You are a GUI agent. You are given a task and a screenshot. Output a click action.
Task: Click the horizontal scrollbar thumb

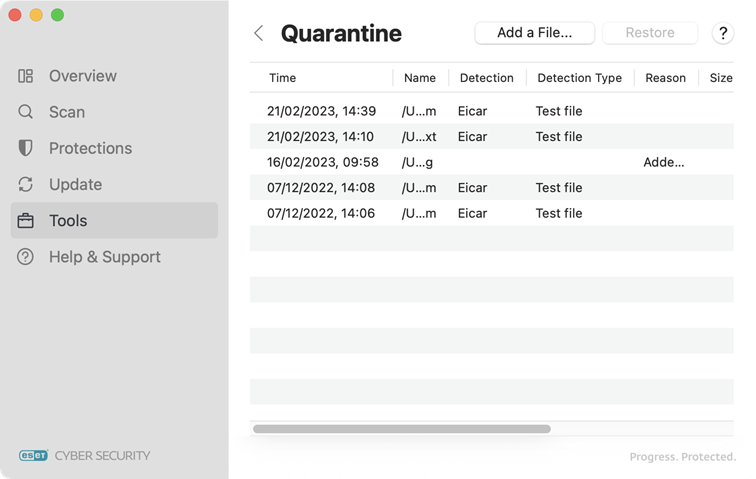click(402, 429)
